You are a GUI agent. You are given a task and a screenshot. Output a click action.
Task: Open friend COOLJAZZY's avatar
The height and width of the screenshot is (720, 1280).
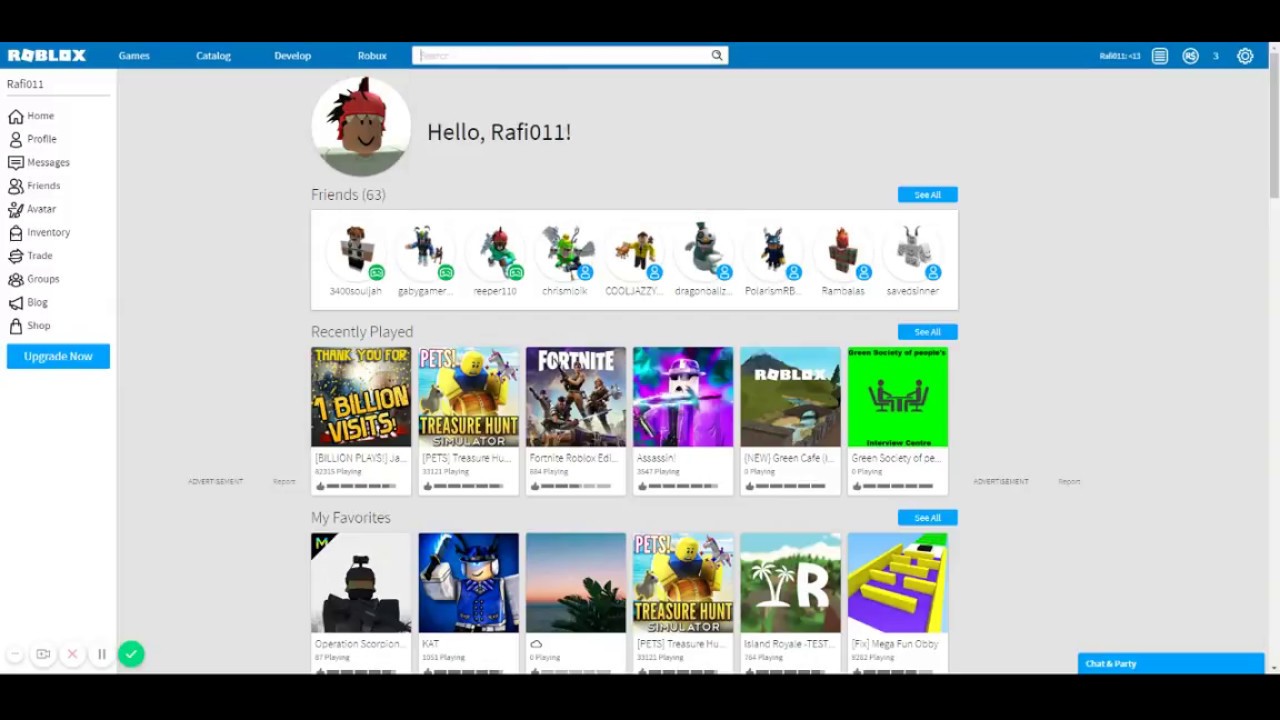634,250
